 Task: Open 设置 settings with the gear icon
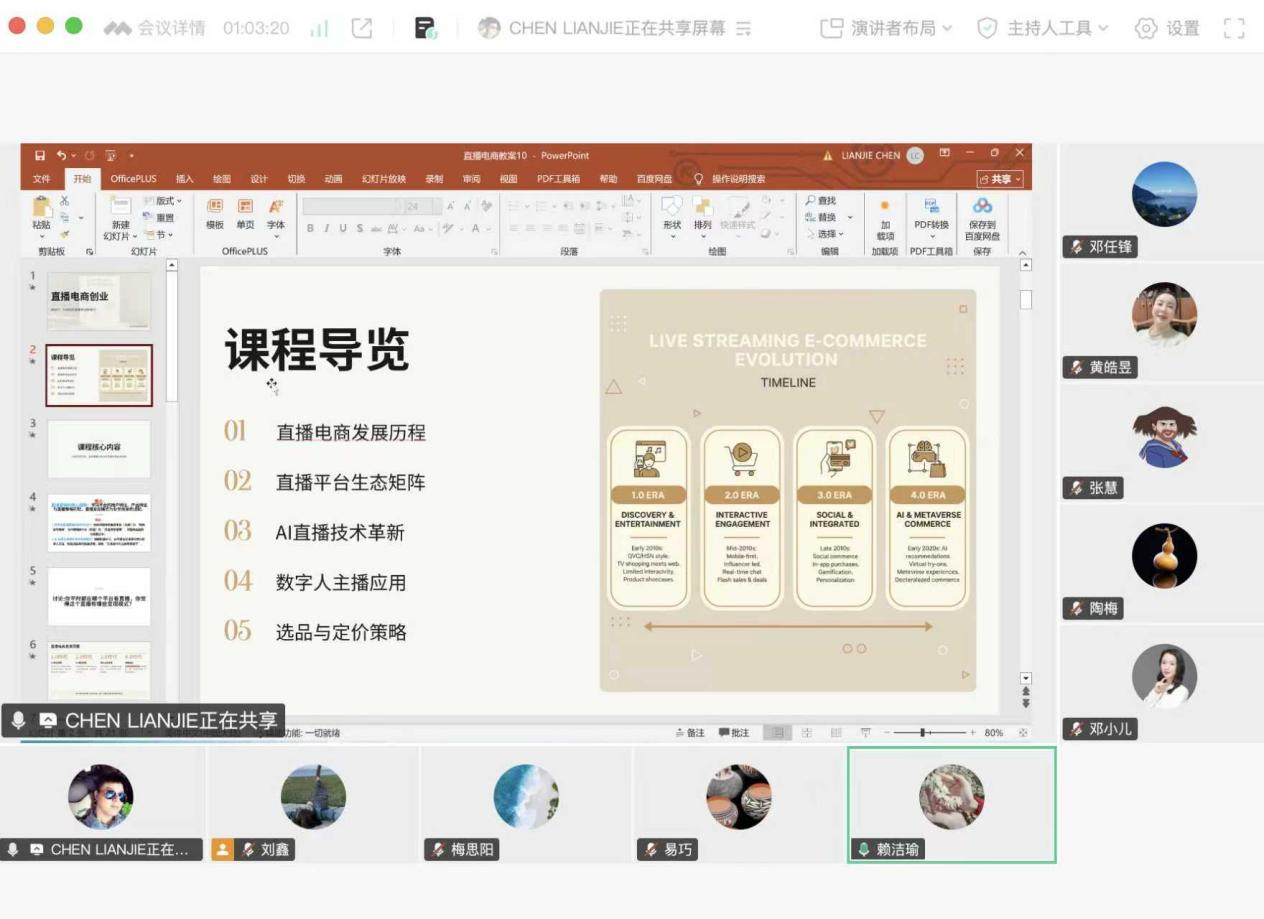tap(1167, 28)
